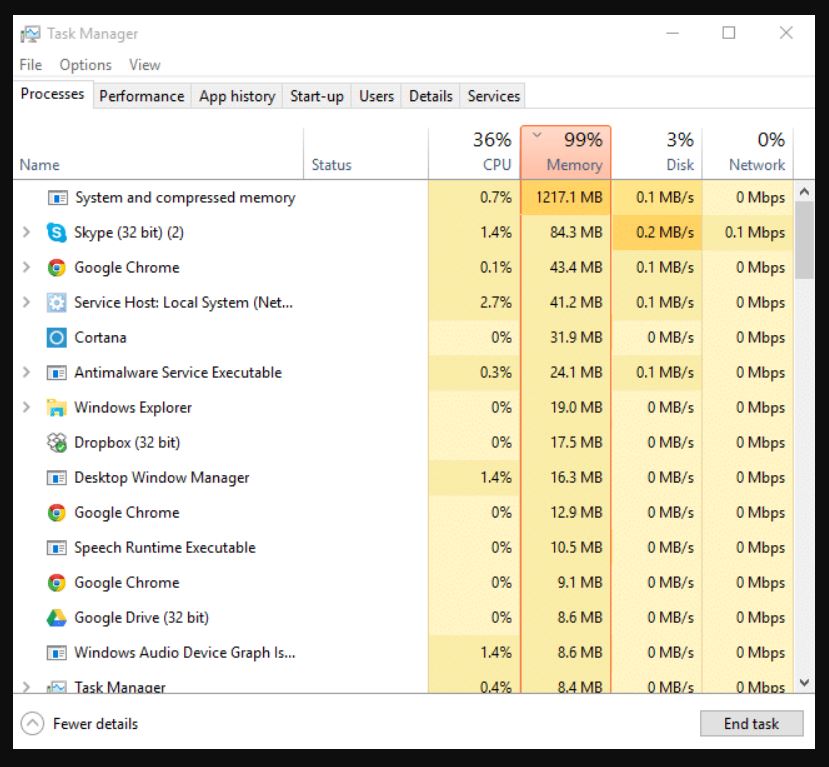Switch to the Start-up tab

point(317,96)
